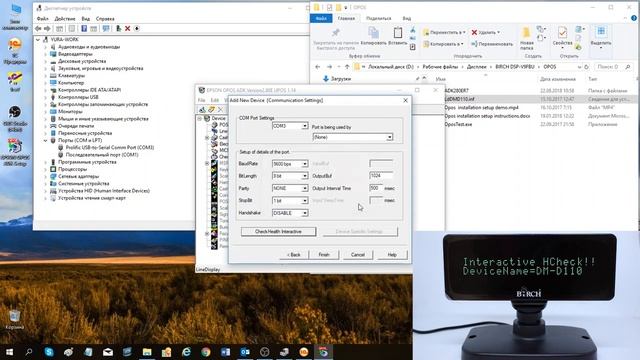Open Файл tab in Explorer

[x=321, y=18]
